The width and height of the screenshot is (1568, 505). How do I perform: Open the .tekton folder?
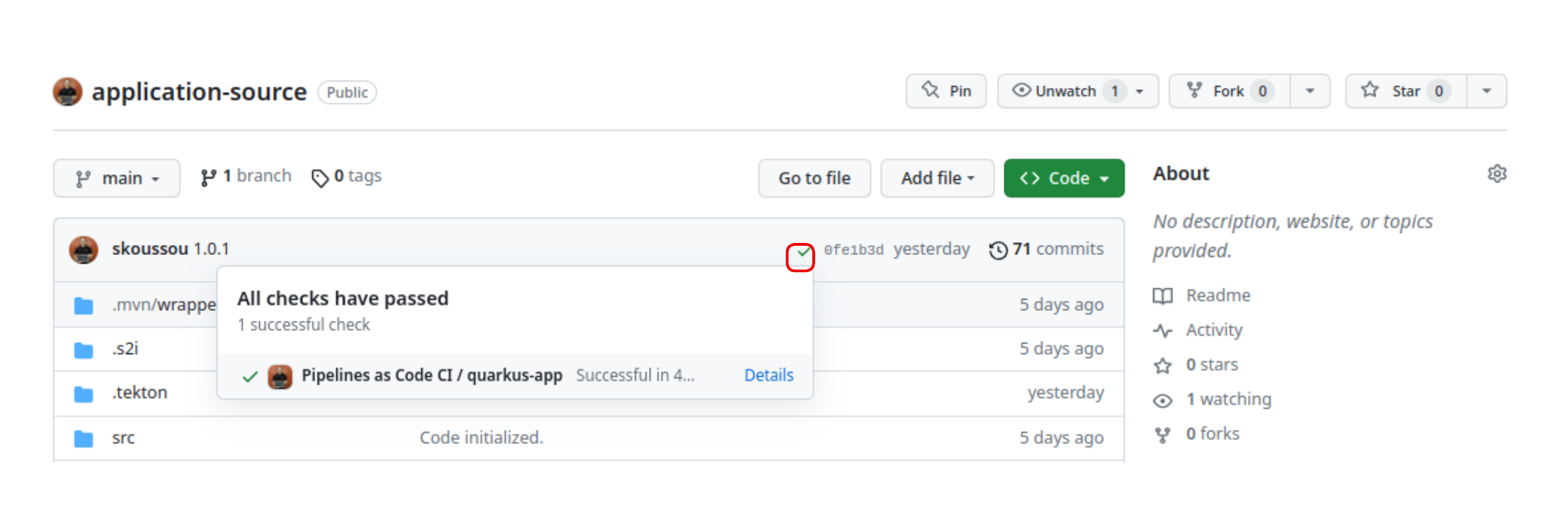[140, 392]
